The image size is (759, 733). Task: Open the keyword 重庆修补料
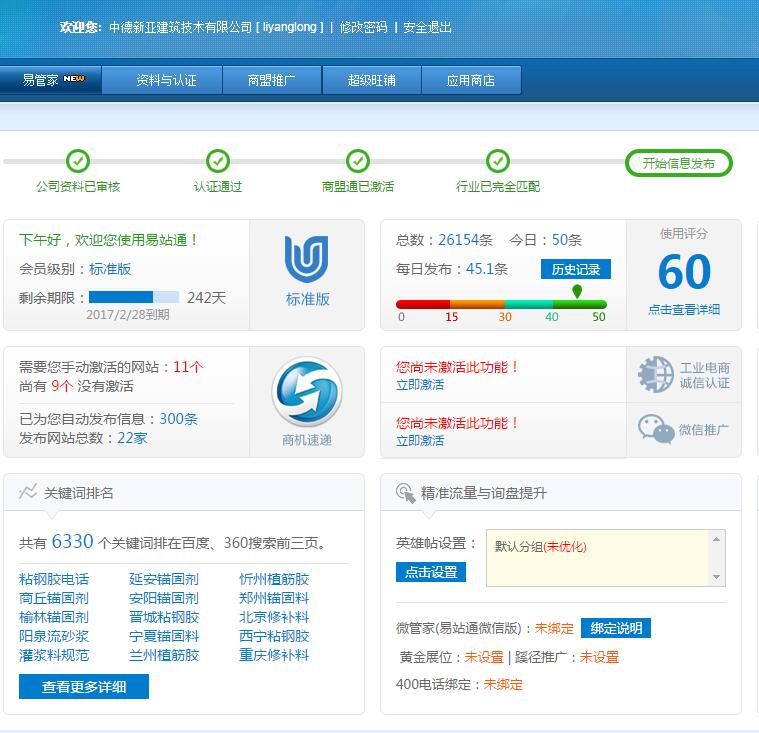point(274,655)
